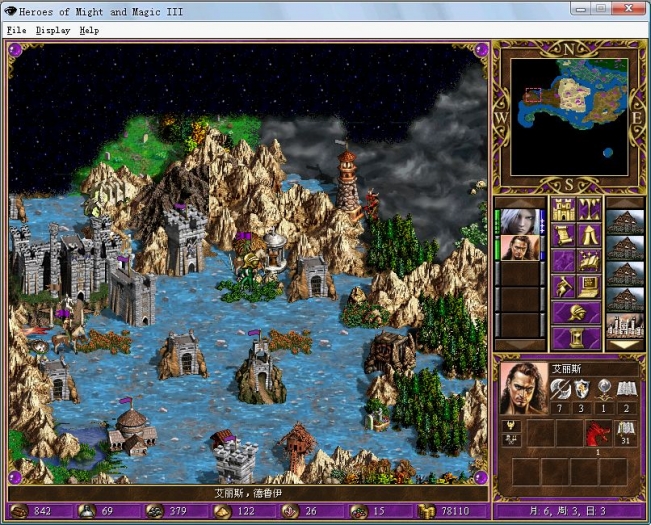Open the Quest Log scroll button
The image size is (651, 525).
coord(563,235)
